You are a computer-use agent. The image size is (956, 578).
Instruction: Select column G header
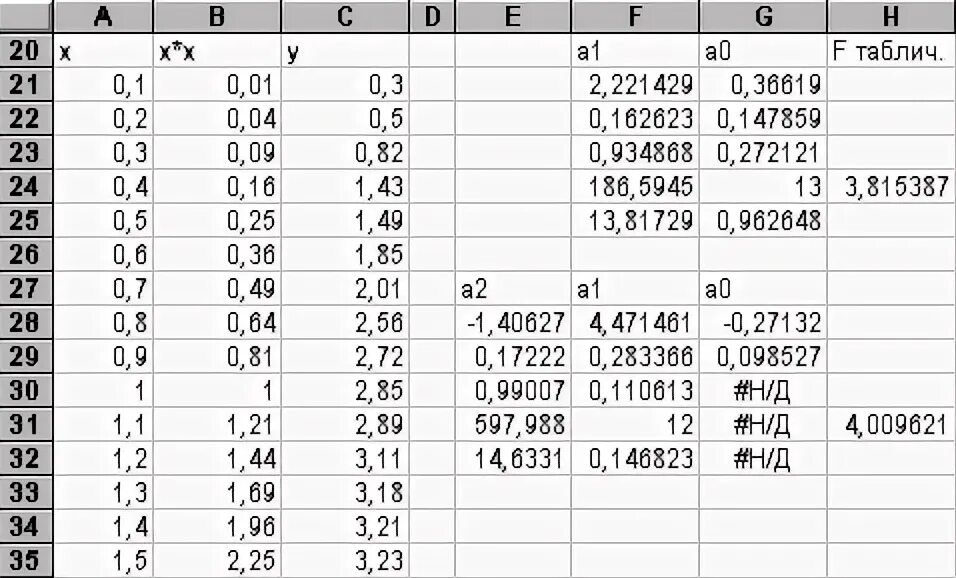click(x=763, y=16)
